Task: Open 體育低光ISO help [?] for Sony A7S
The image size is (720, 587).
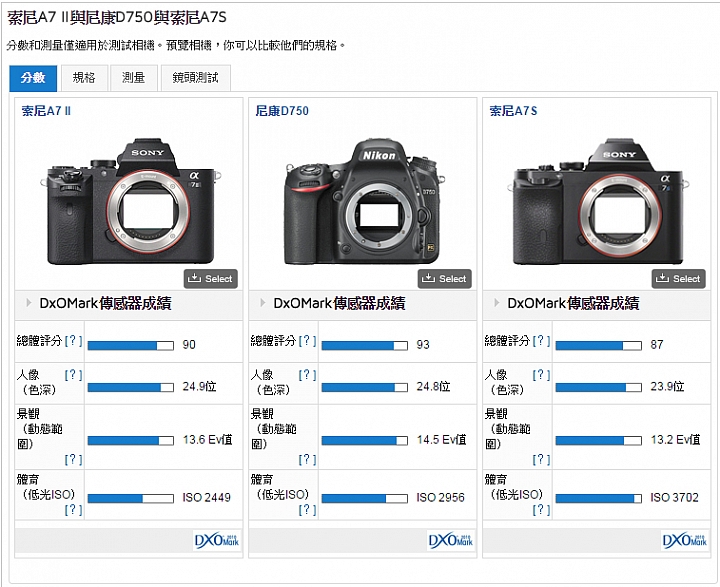Action: 541,509
